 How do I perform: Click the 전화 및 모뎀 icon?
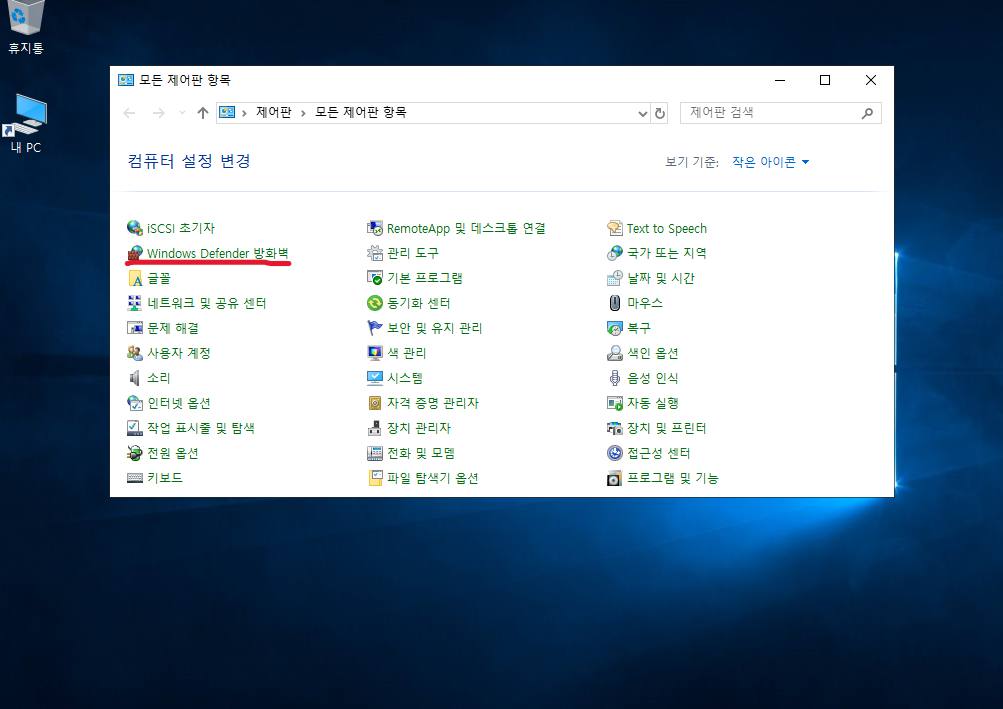click(374, 452)
